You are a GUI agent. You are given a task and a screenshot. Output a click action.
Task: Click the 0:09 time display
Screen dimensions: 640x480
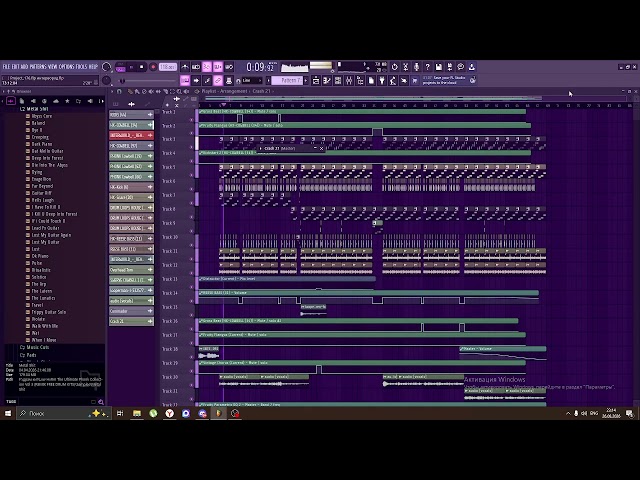[260, 67]
